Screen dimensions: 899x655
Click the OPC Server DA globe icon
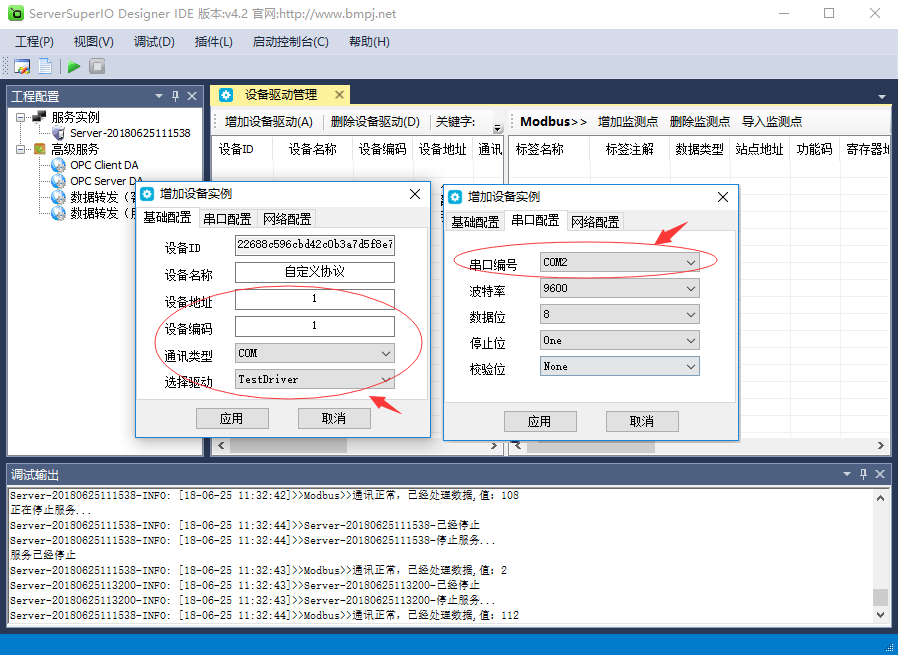tap(58, 181)
